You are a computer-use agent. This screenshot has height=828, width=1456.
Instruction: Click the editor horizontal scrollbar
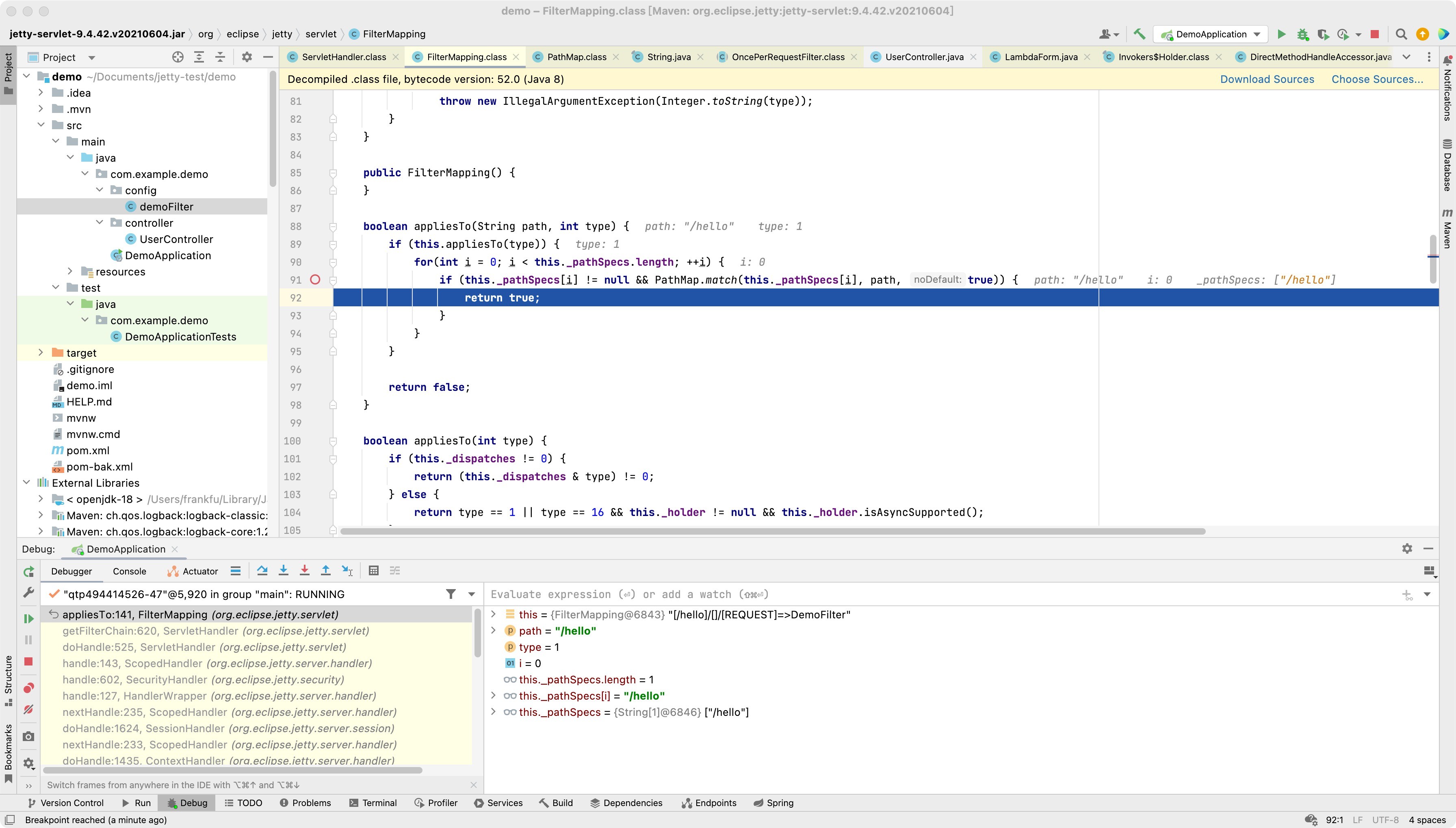pos(773,531)
